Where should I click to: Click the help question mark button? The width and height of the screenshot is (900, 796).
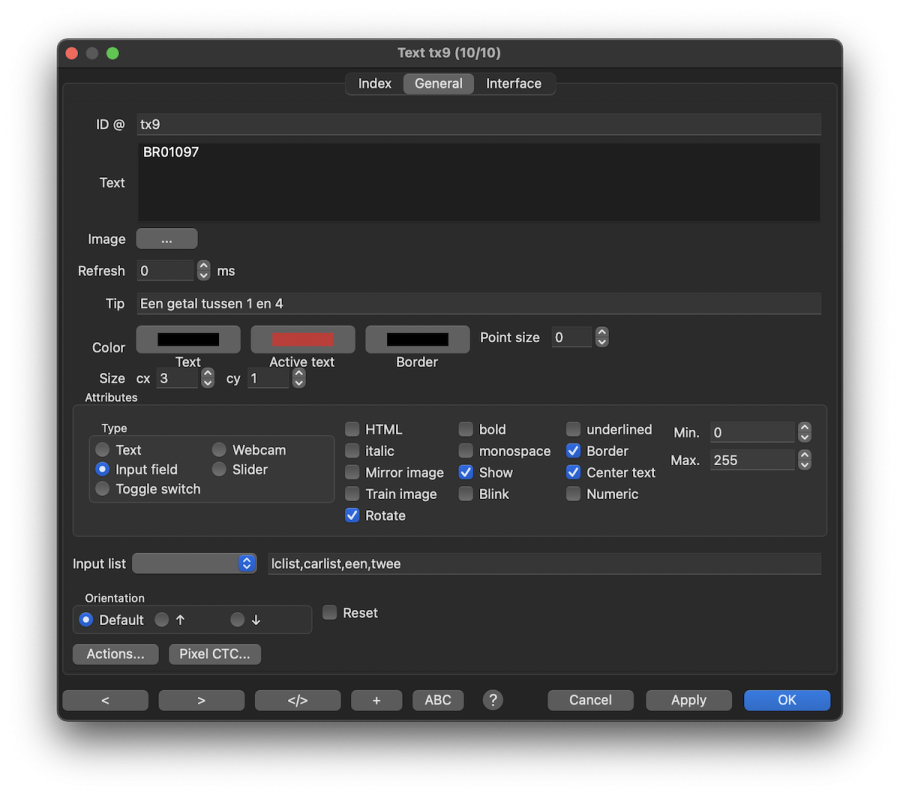[493, 700]
